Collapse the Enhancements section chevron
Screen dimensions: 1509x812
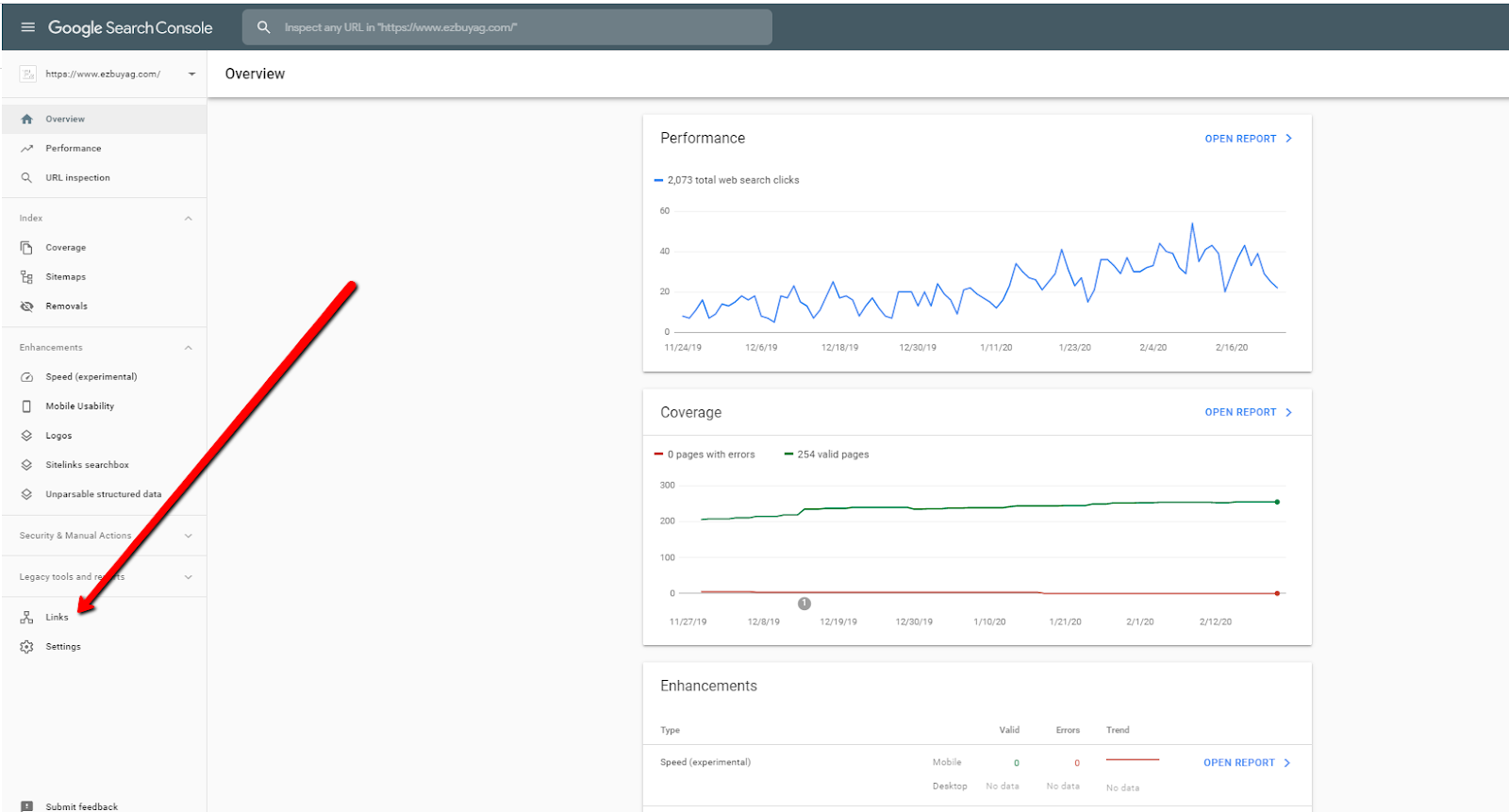pos(189,347)
